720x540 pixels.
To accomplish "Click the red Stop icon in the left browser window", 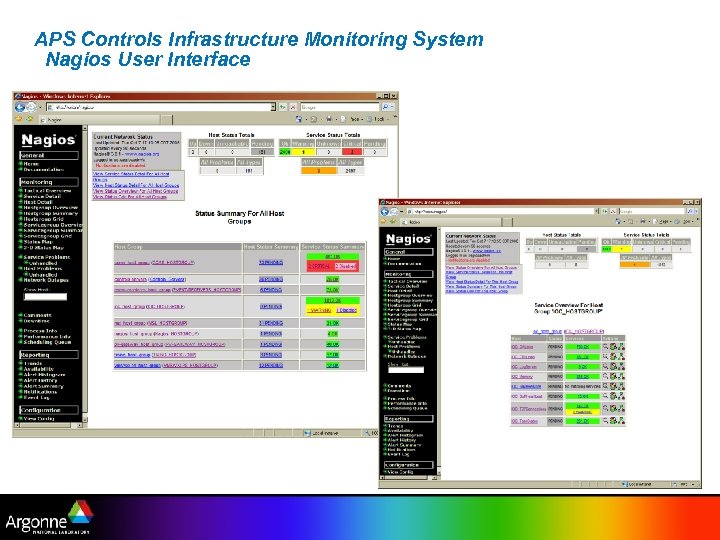I will tap(293, 107).
